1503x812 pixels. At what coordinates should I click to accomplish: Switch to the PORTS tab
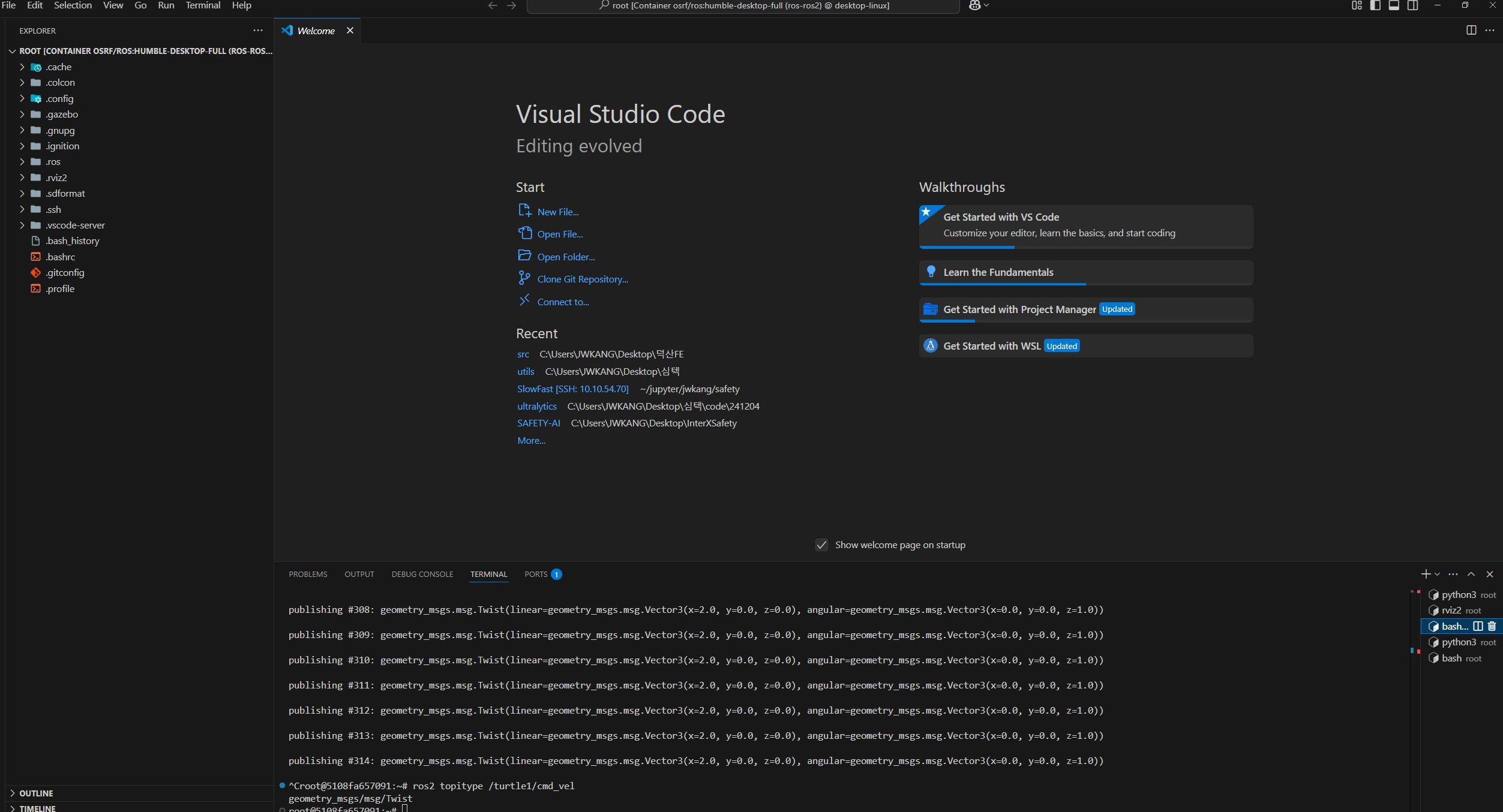[x=536, y=575]
